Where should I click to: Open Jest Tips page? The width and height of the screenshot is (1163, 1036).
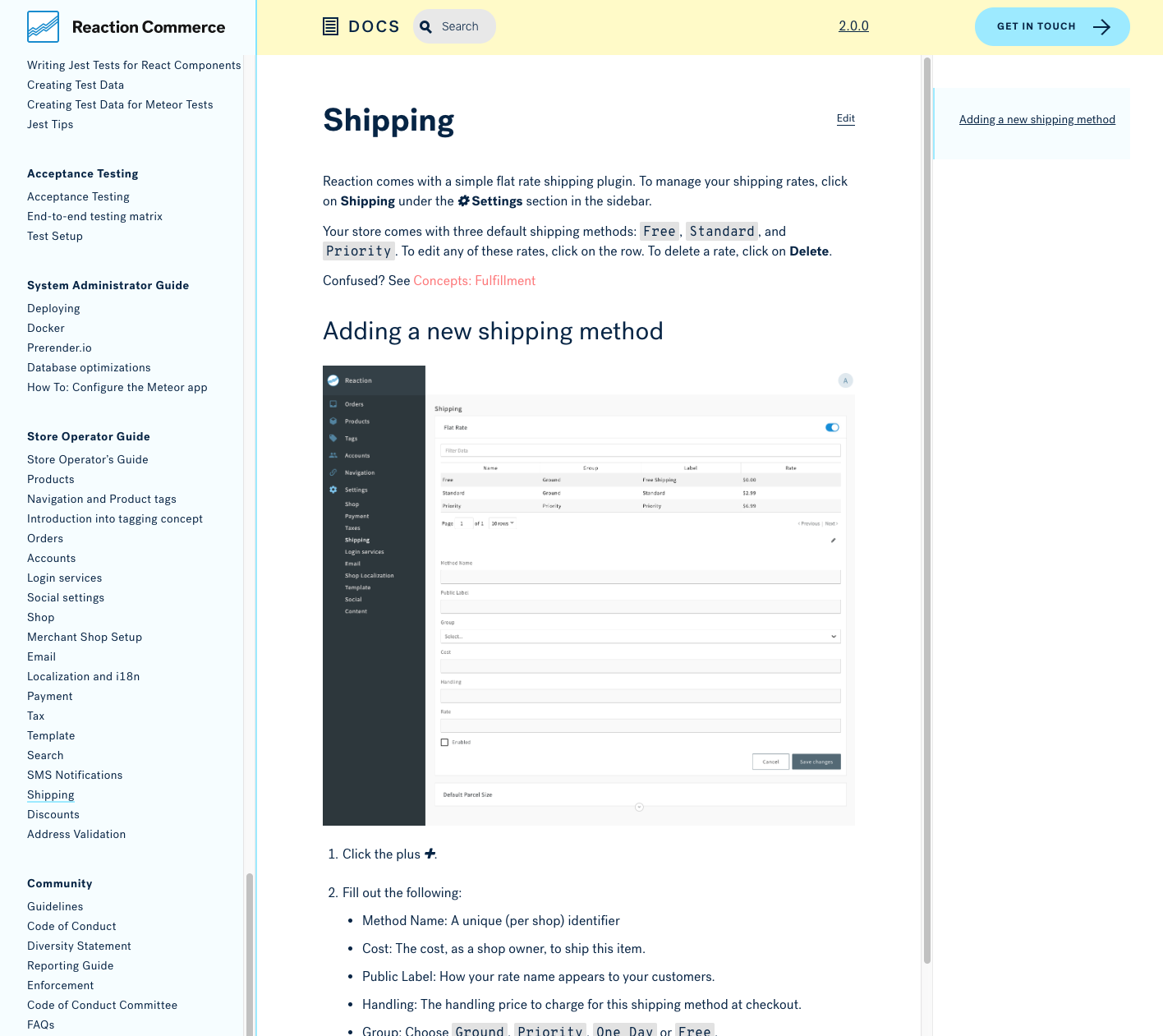coord(50,125)
